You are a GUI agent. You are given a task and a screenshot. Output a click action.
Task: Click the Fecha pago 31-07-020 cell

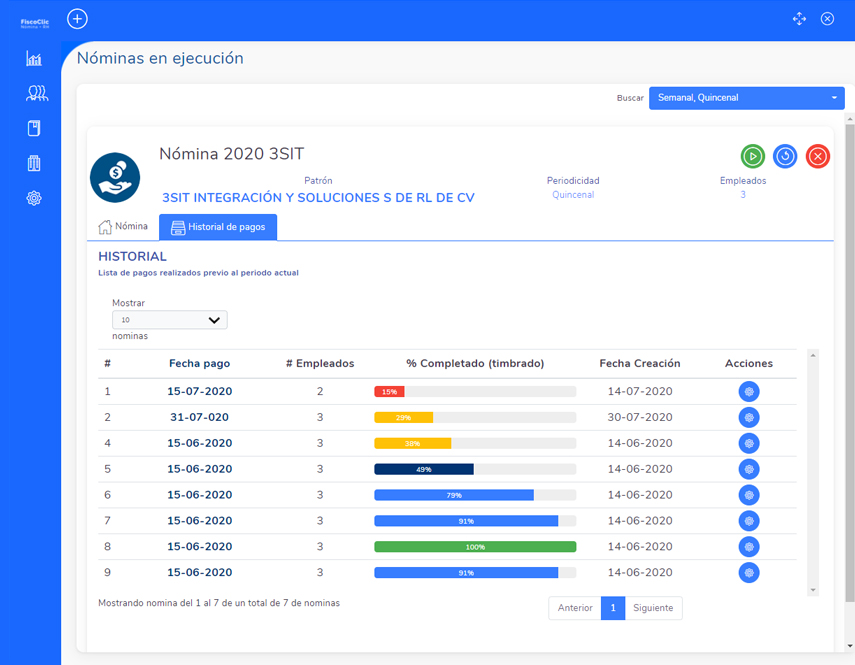click(x=200, y=418)
